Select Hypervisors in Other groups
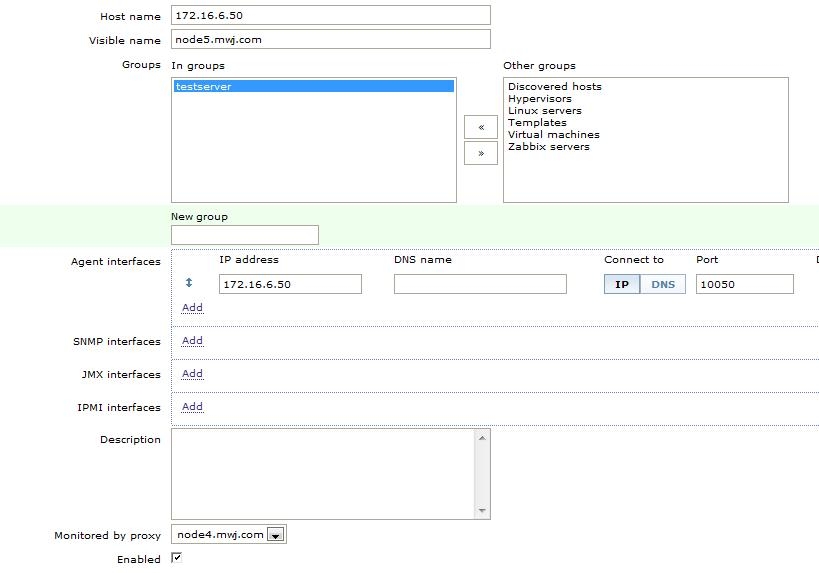Screen dimensions: 819x573 [x=540, y=98]
